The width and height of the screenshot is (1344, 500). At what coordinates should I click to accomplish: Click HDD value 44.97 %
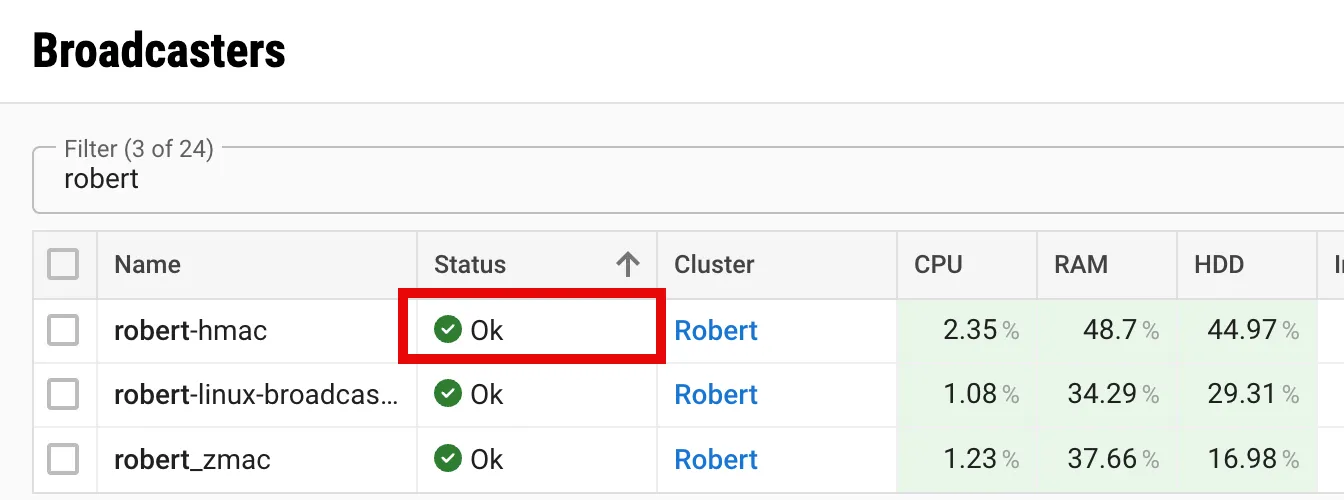tap(1254, 330)
